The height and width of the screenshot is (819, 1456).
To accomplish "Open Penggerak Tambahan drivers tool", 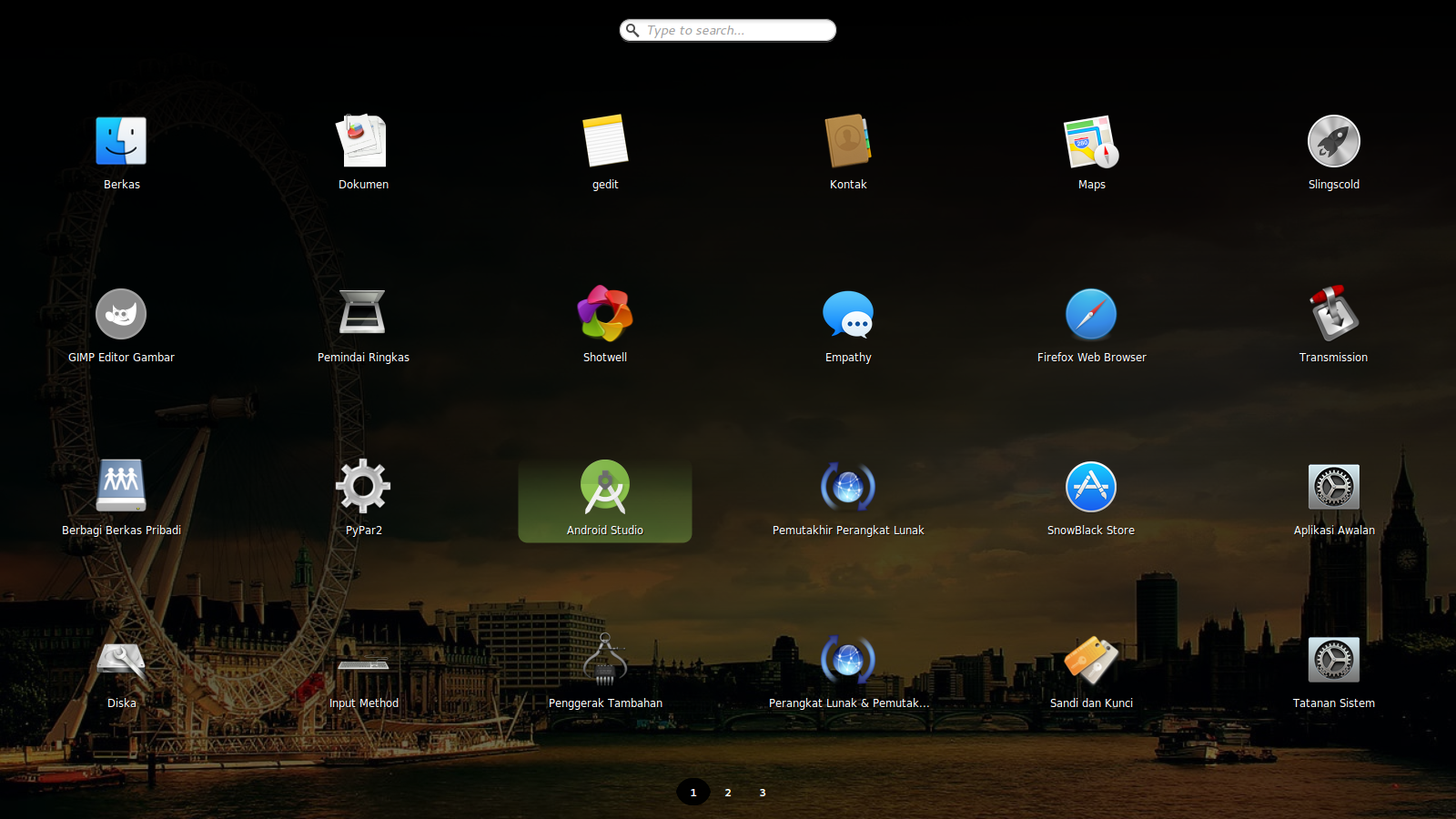I will tap(605, 659).
